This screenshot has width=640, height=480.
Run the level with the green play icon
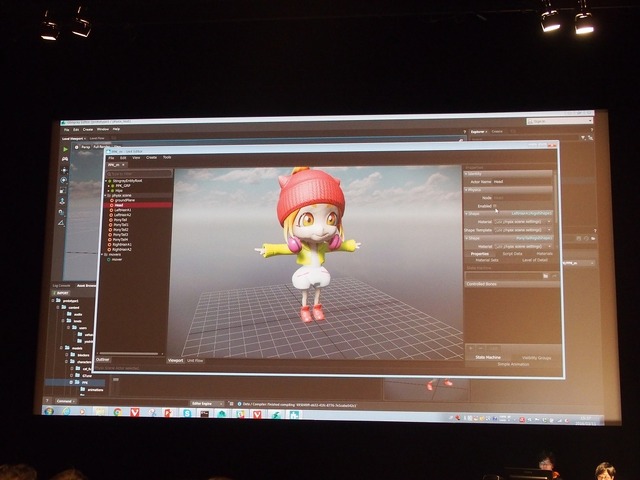click(65, 149)
